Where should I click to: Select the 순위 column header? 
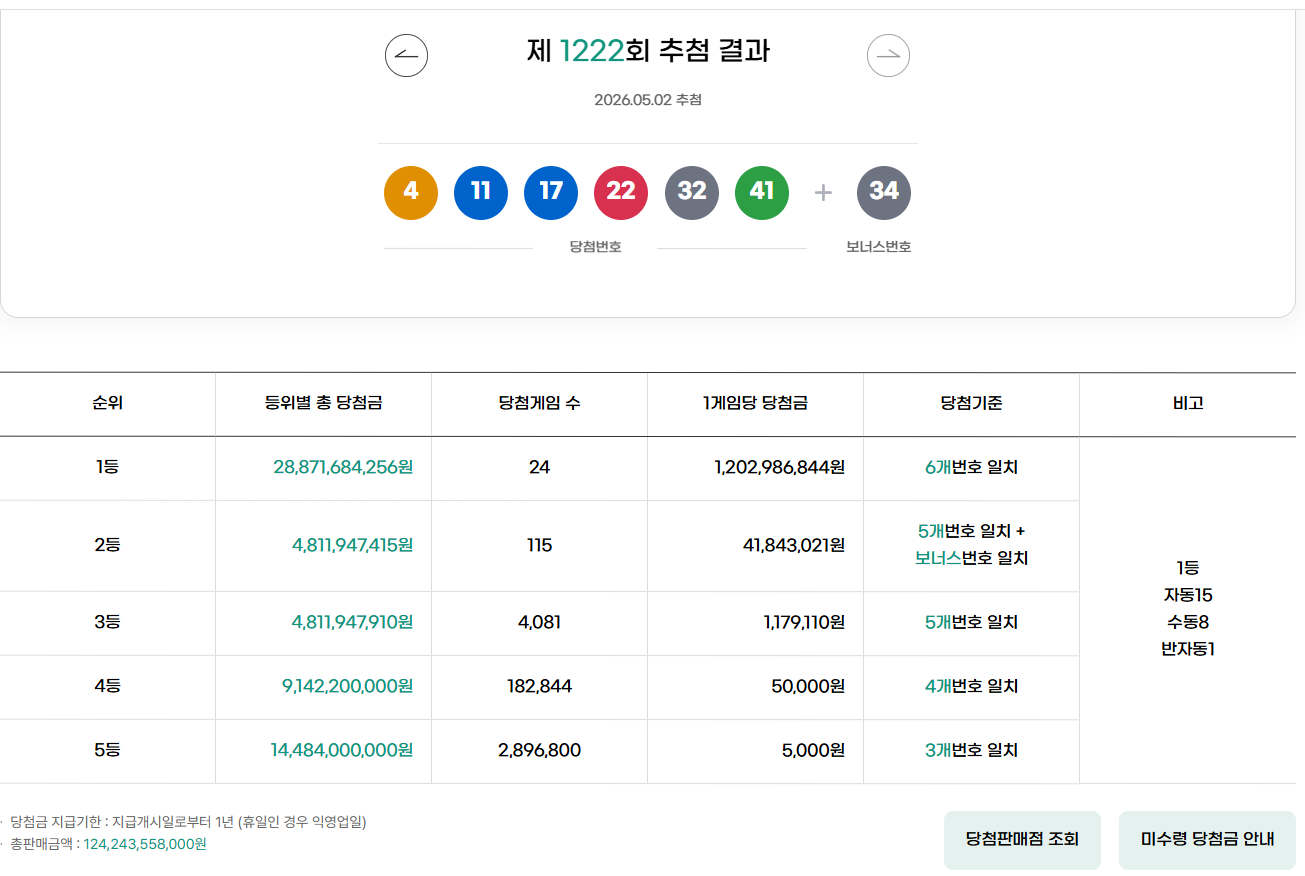108,404
